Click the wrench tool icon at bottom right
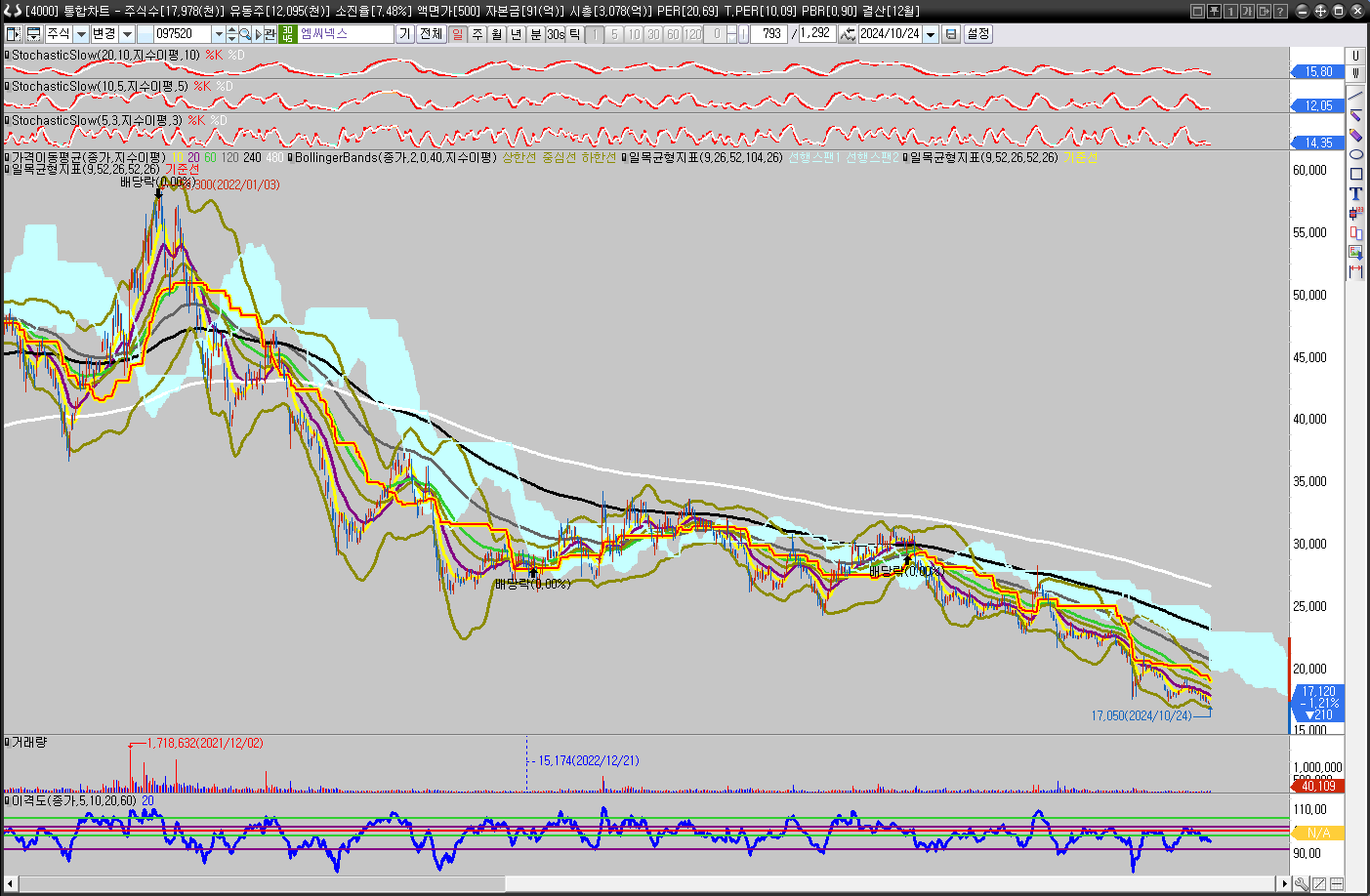1370x896 pixels. pyautogui.click(x=1302, y=884)
